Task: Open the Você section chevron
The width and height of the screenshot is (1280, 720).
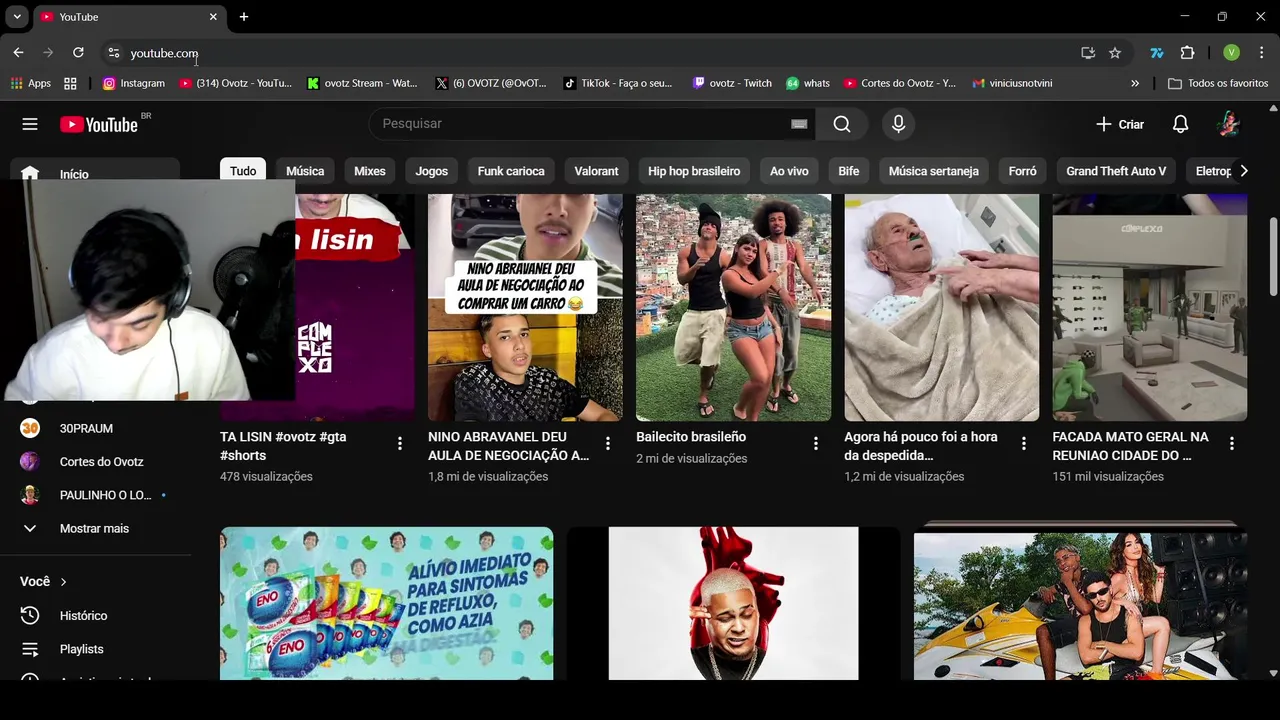Action: 63,582
